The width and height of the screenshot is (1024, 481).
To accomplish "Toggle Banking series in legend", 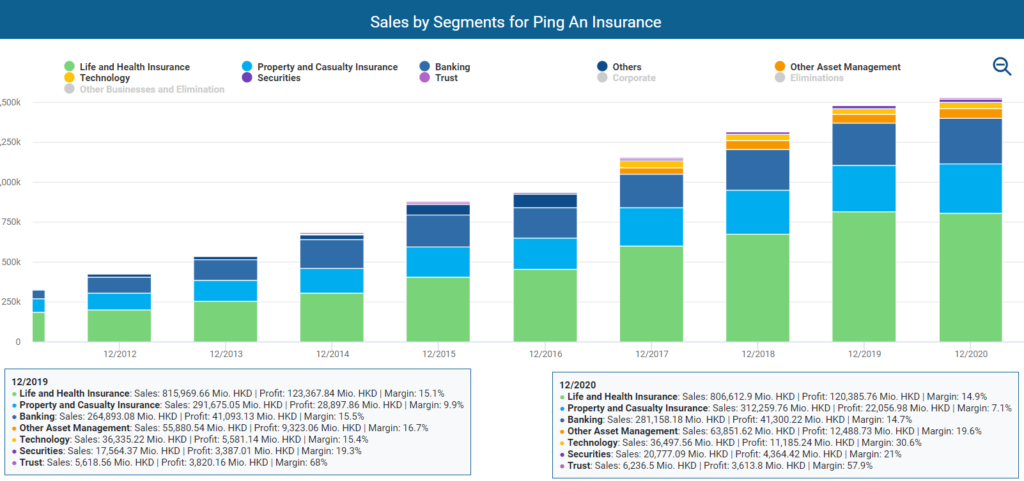I will coord(444,67).
